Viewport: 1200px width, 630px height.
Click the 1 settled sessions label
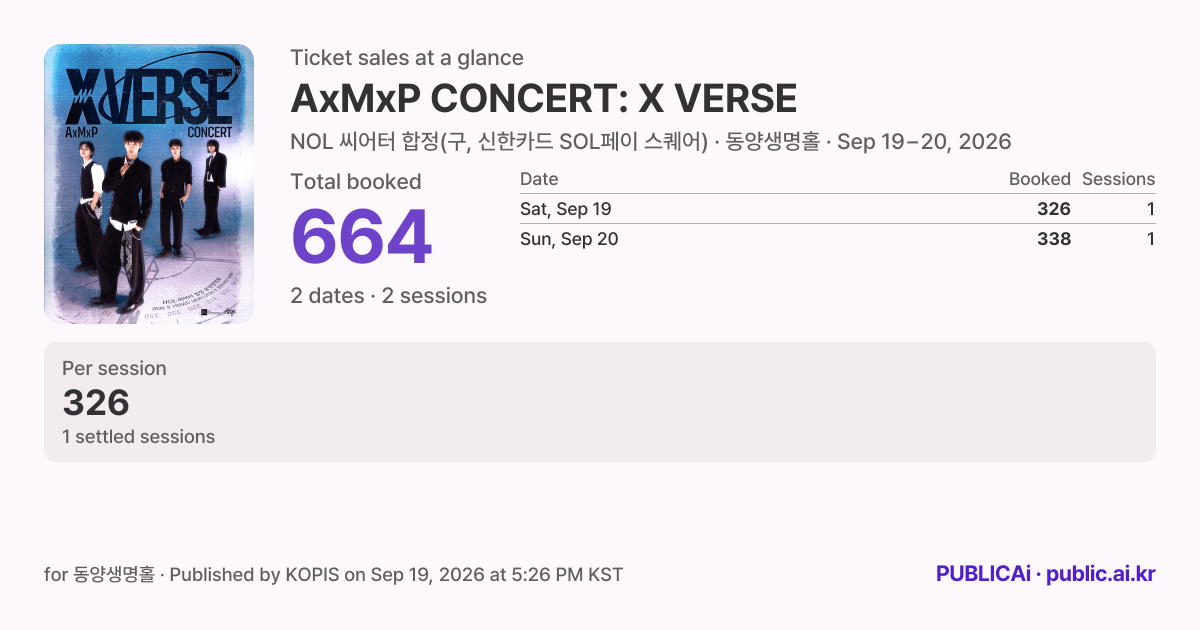(x=138, y=437)
